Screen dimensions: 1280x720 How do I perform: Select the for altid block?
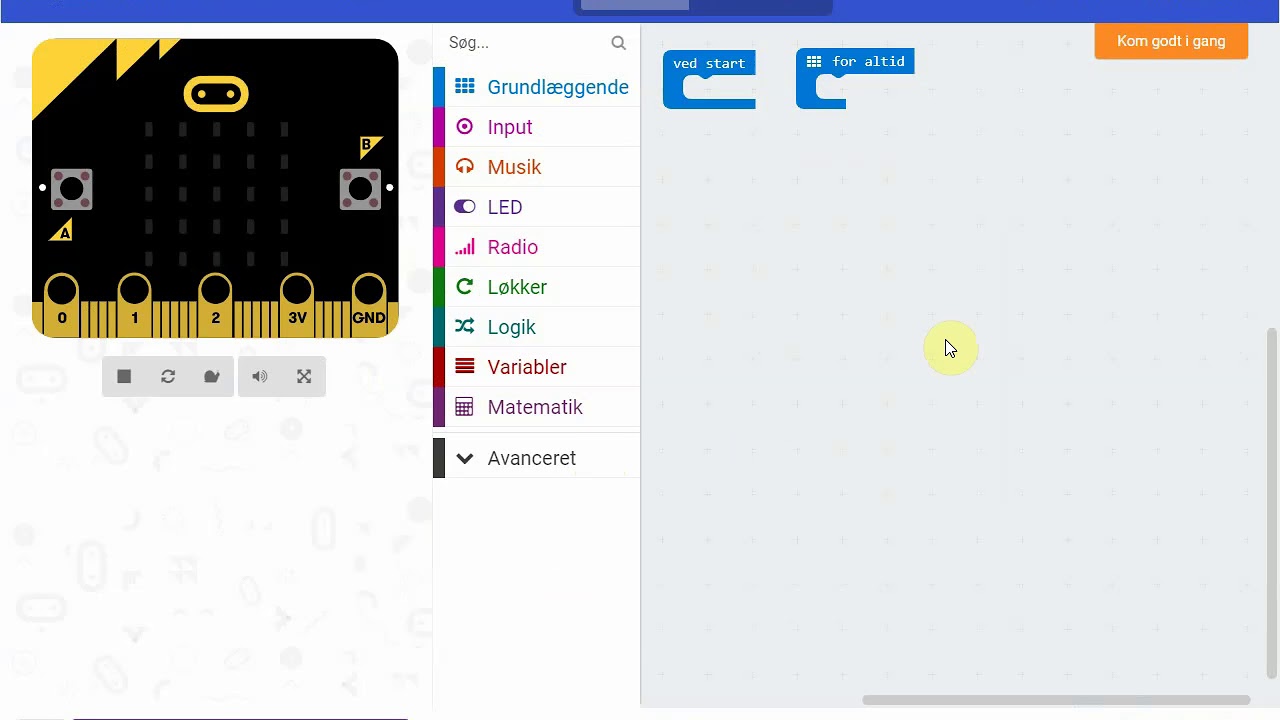pos(855,62)
